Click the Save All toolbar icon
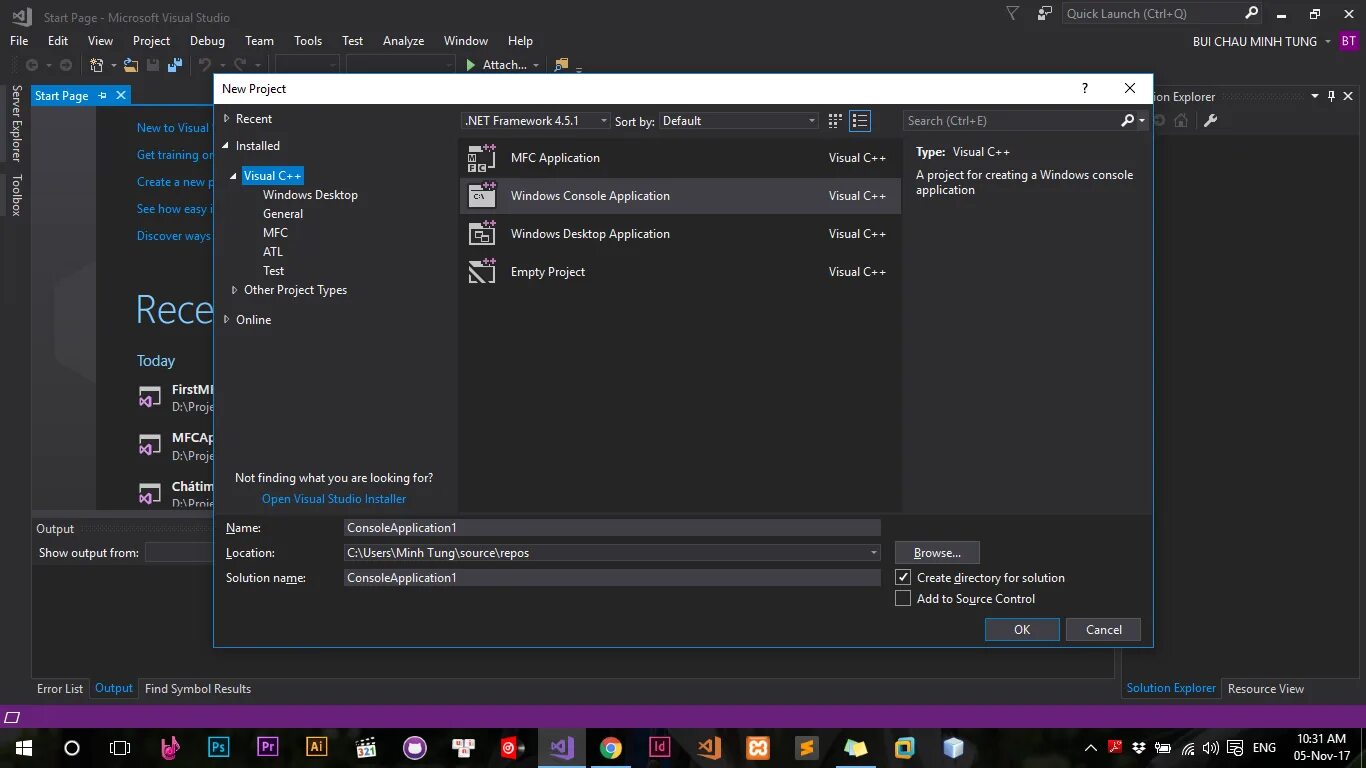Image resolution: width=1366 pixels, height=768 pixels. 175,65
